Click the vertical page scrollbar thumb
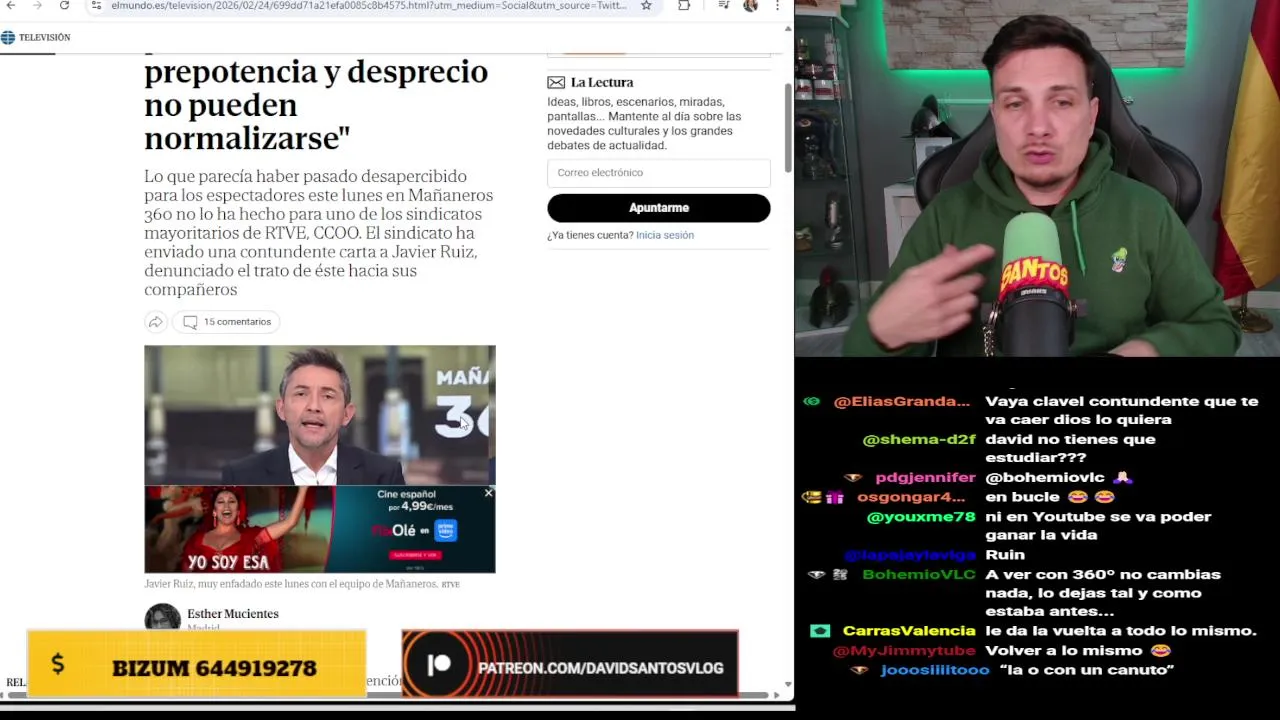Viewport: 1280px width, 720px height. (788, 127)
